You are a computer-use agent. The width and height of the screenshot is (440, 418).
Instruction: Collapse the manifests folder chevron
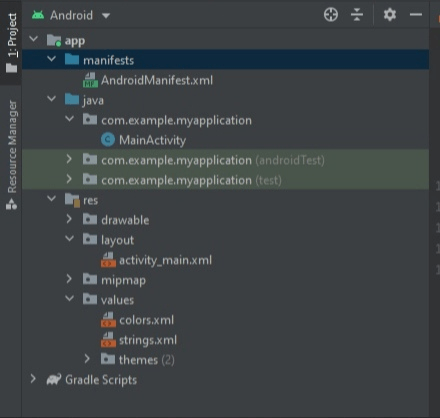click(52, 59)
